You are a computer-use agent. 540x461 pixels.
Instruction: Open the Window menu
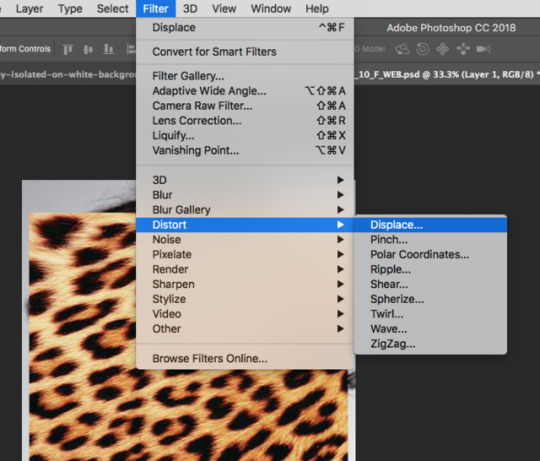pyautogui.click(x=271, y=9)
